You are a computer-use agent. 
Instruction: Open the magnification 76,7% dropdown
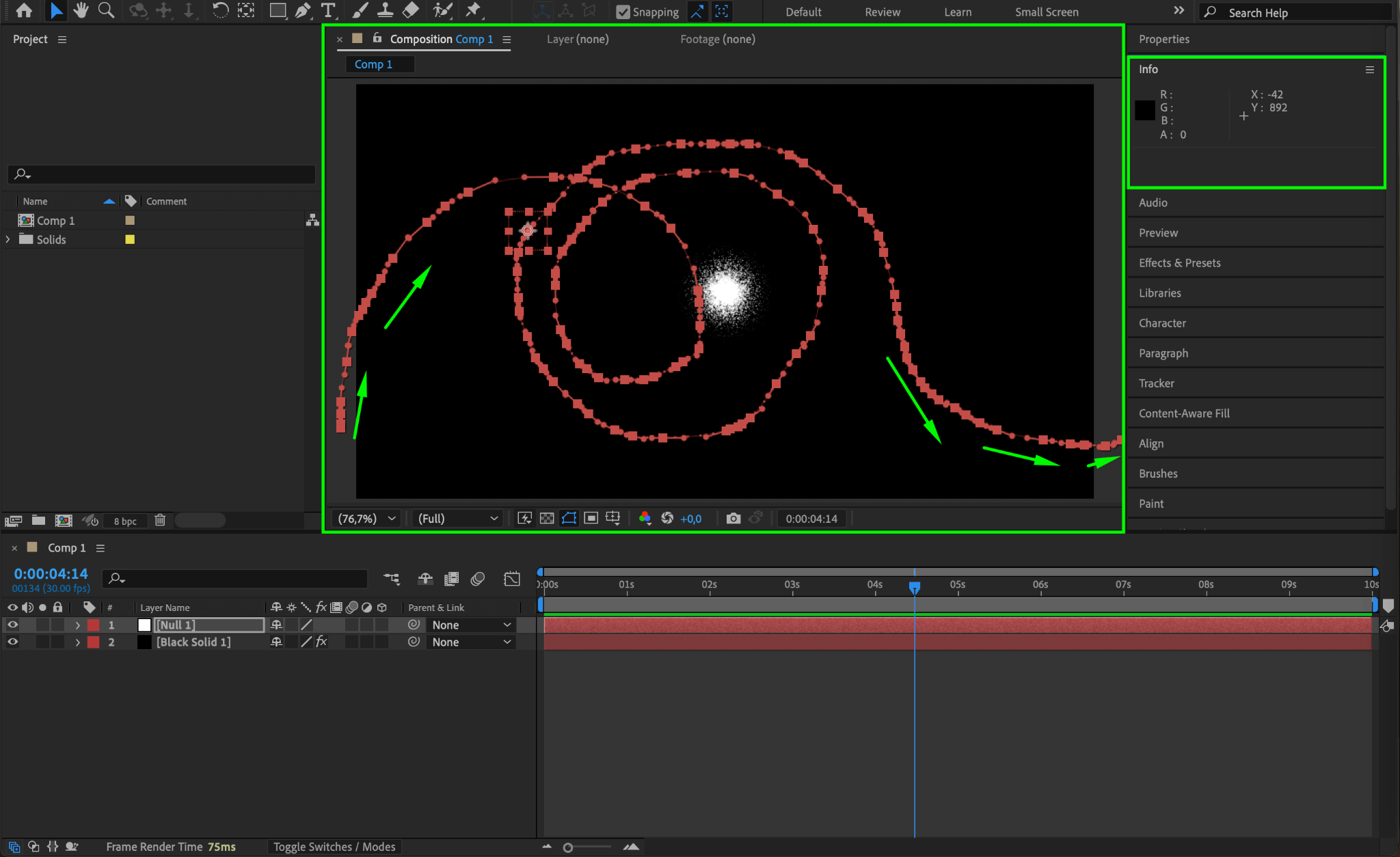tap(367, 519)
